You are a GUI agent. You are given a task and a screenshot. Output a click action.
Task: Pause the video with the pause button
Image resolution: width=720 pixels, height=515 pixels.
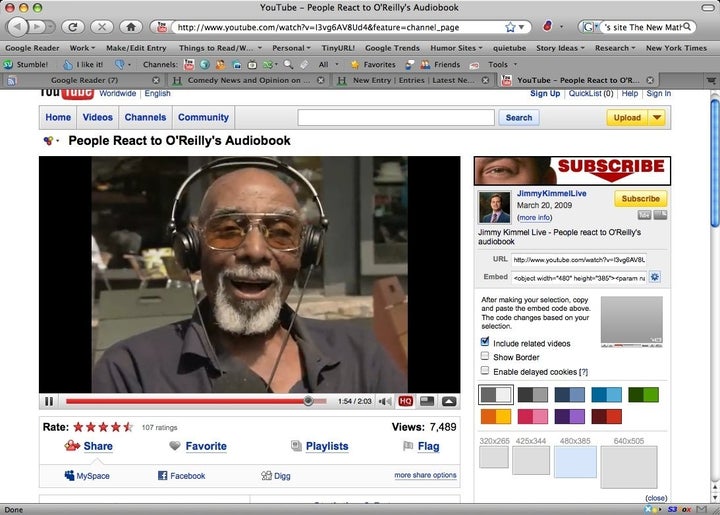tap(49, 401)
